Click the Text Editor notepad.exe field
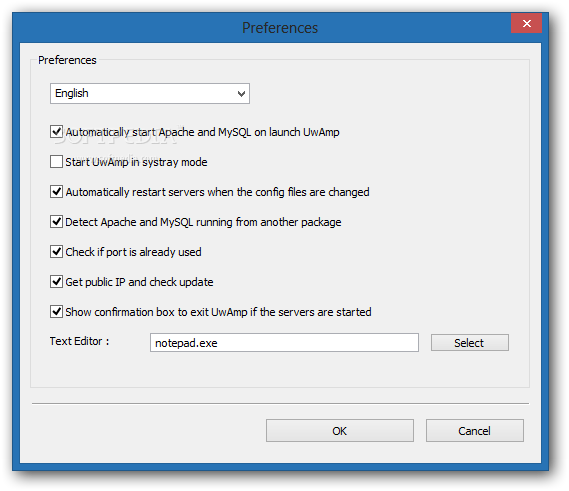 pyautogui.click(x=284, y=343)
